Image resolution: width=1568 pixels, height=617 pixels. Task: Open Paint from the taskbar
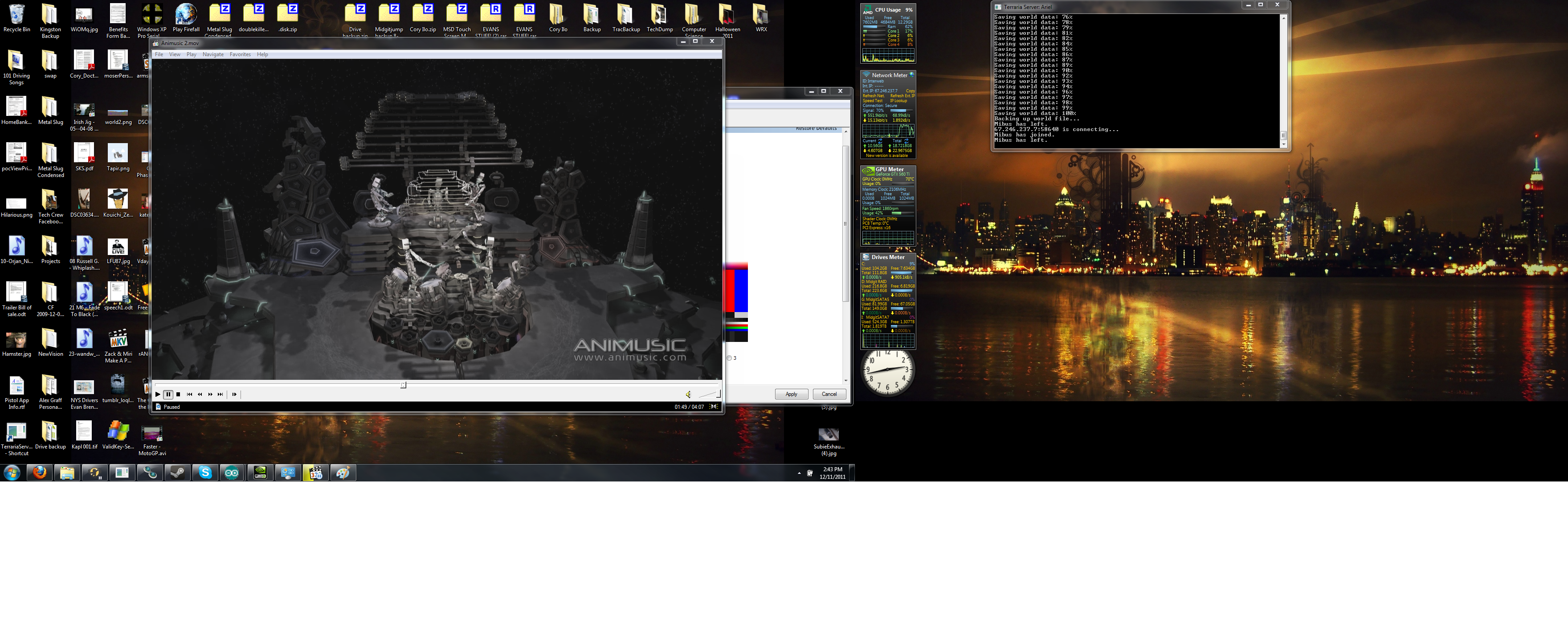[343, 473]
